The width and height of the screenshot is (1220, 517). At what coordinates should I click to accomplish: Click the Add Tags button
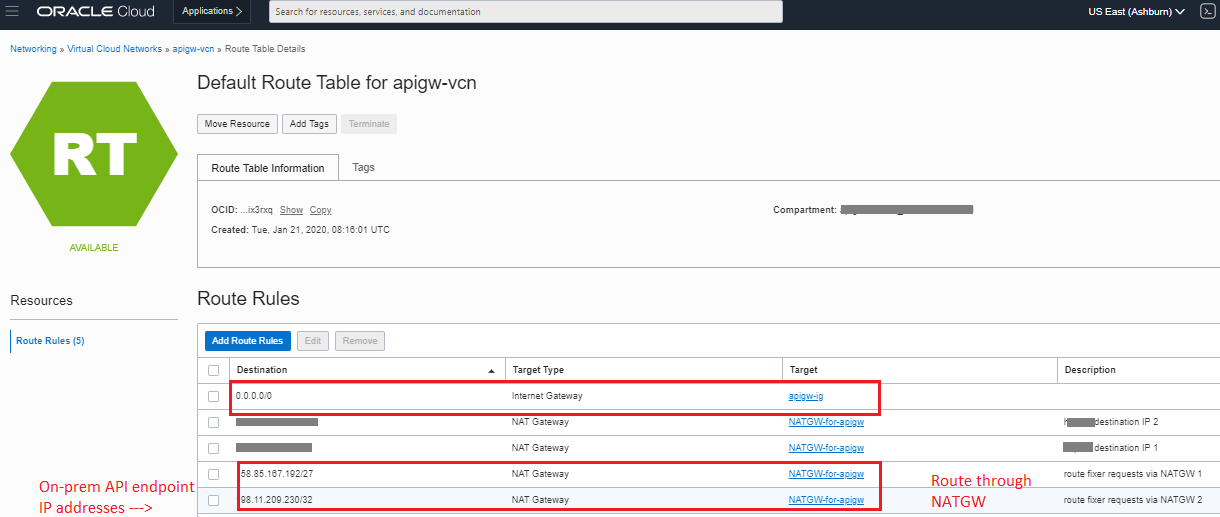click(x=308, y=124)
